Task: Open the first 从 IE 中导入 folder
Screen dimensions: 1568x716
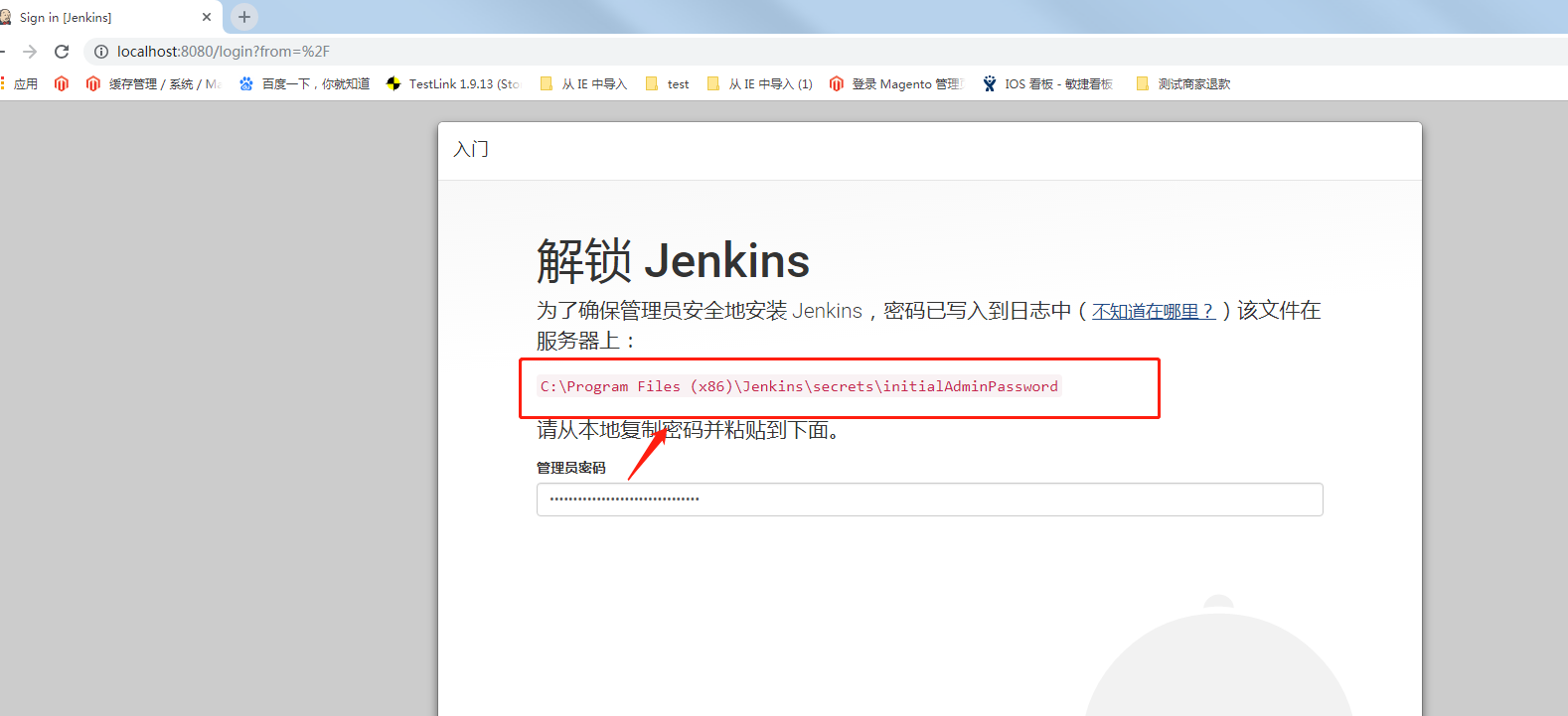Action: pos(583,84)
